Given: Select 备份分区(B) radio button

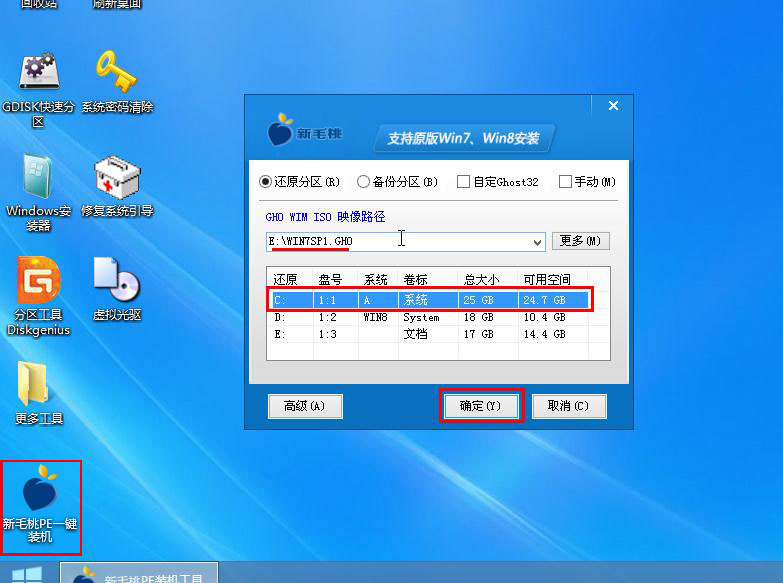Looking at the screenshot, I should coord(397,182).
